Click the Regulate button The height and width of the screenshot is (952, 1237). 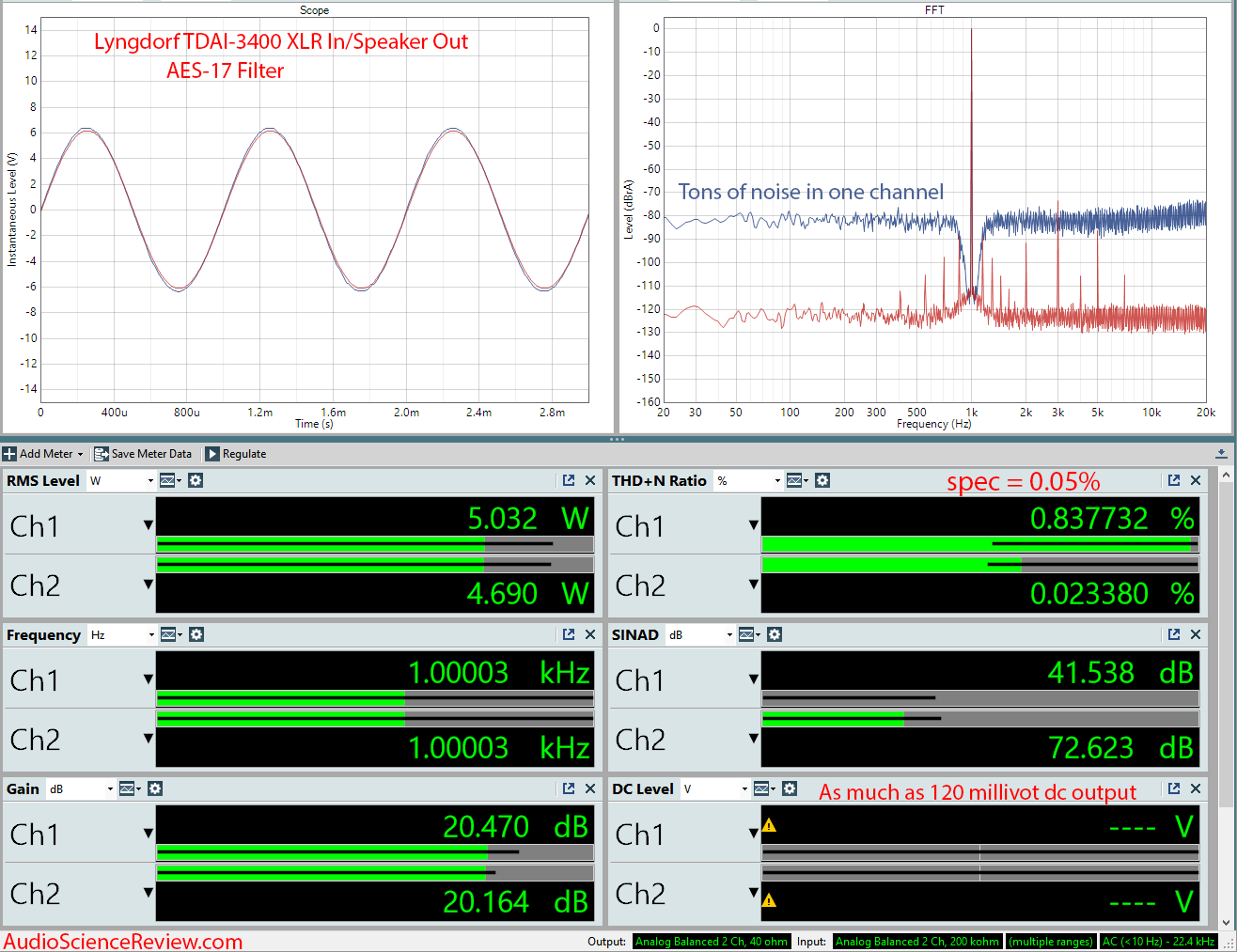tap(236, 454)
